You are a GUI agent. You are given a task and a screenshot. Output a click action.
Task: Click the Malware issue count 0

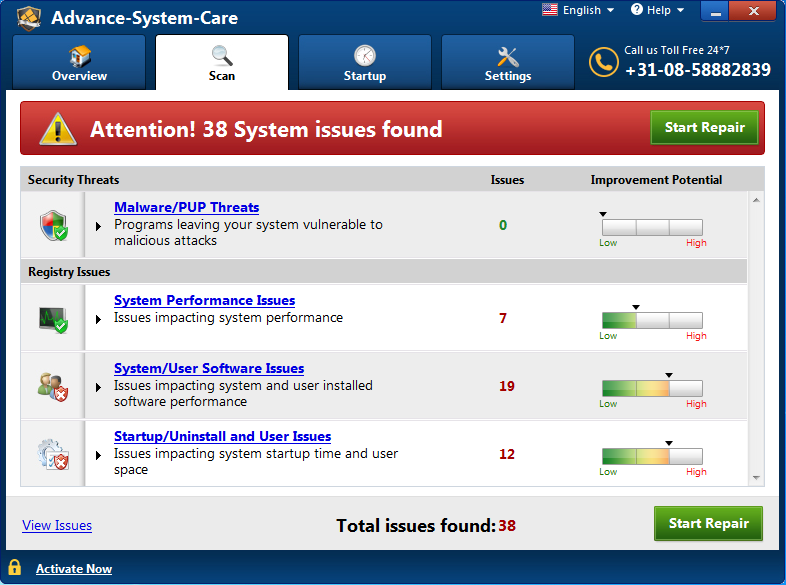[x=503, y=225]
